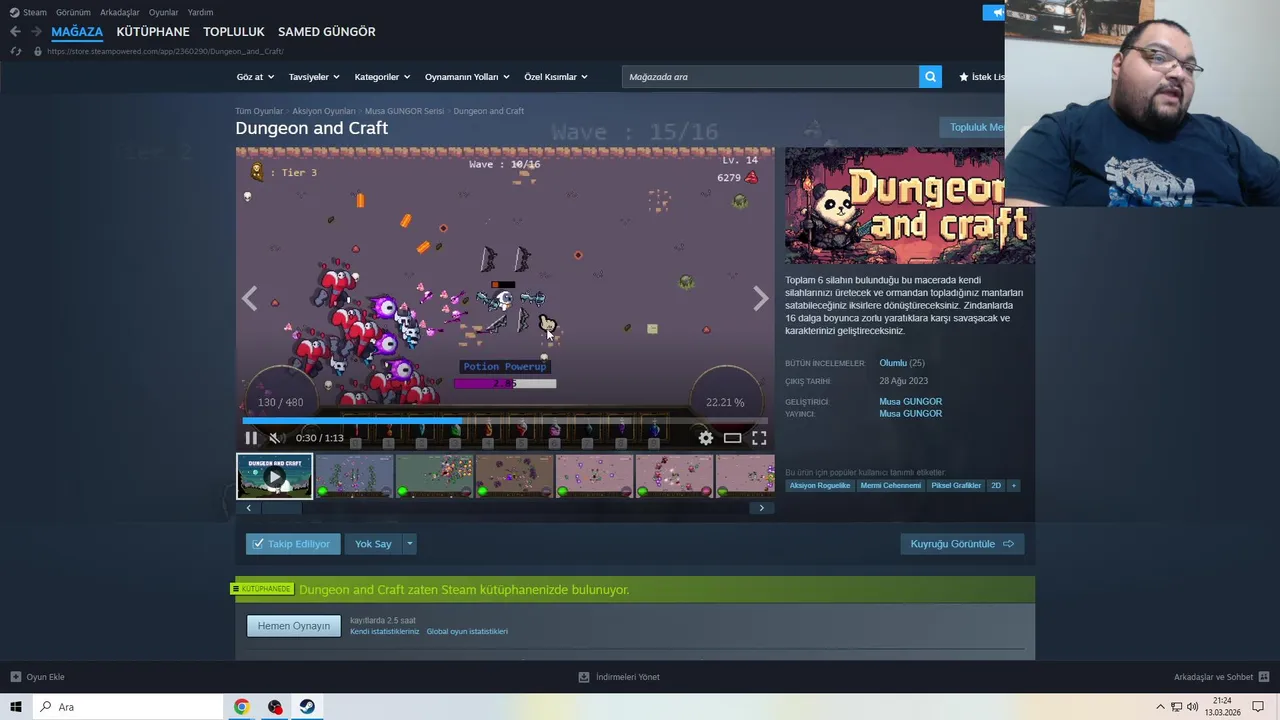Viewport: 1280px width, 720px height.
Task: Select the trailer thumbnail with play icon
Action: pyautogui.click(x=275, y=476)
